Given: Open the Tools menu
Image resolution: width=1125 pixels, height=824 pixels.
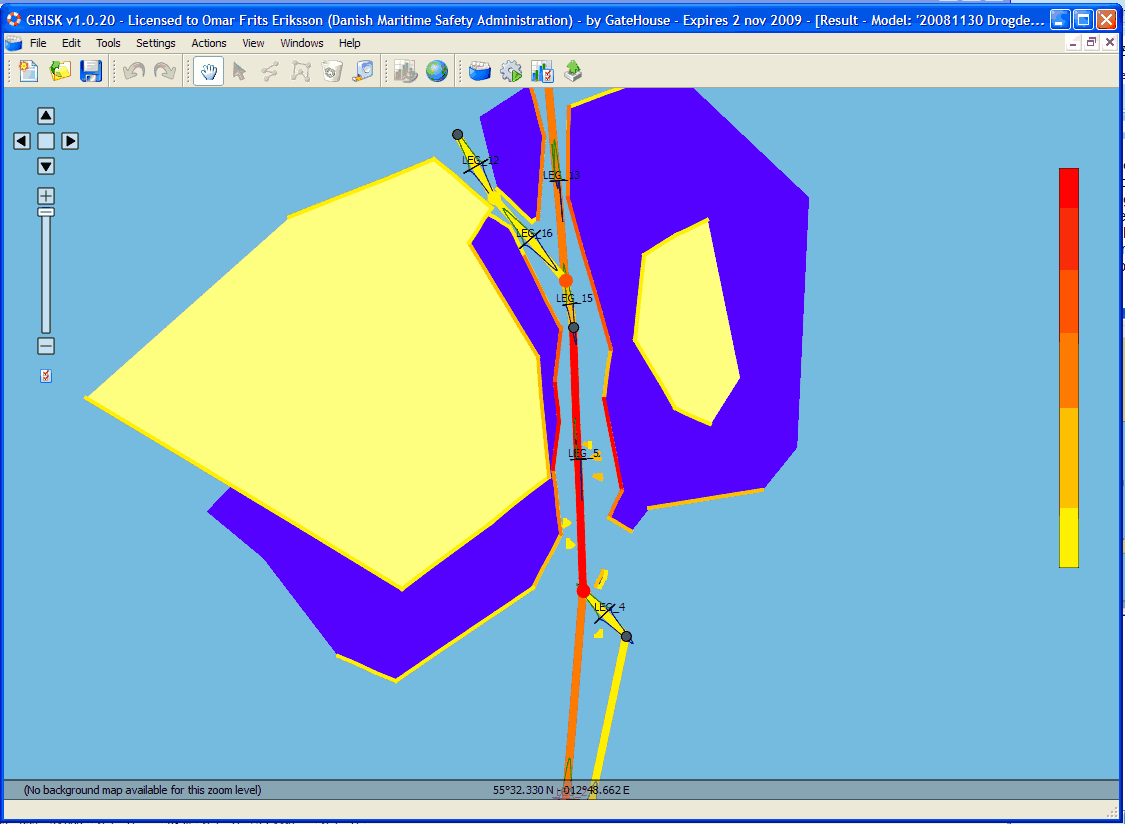Looking at the screenshot, I should (108, 43).
